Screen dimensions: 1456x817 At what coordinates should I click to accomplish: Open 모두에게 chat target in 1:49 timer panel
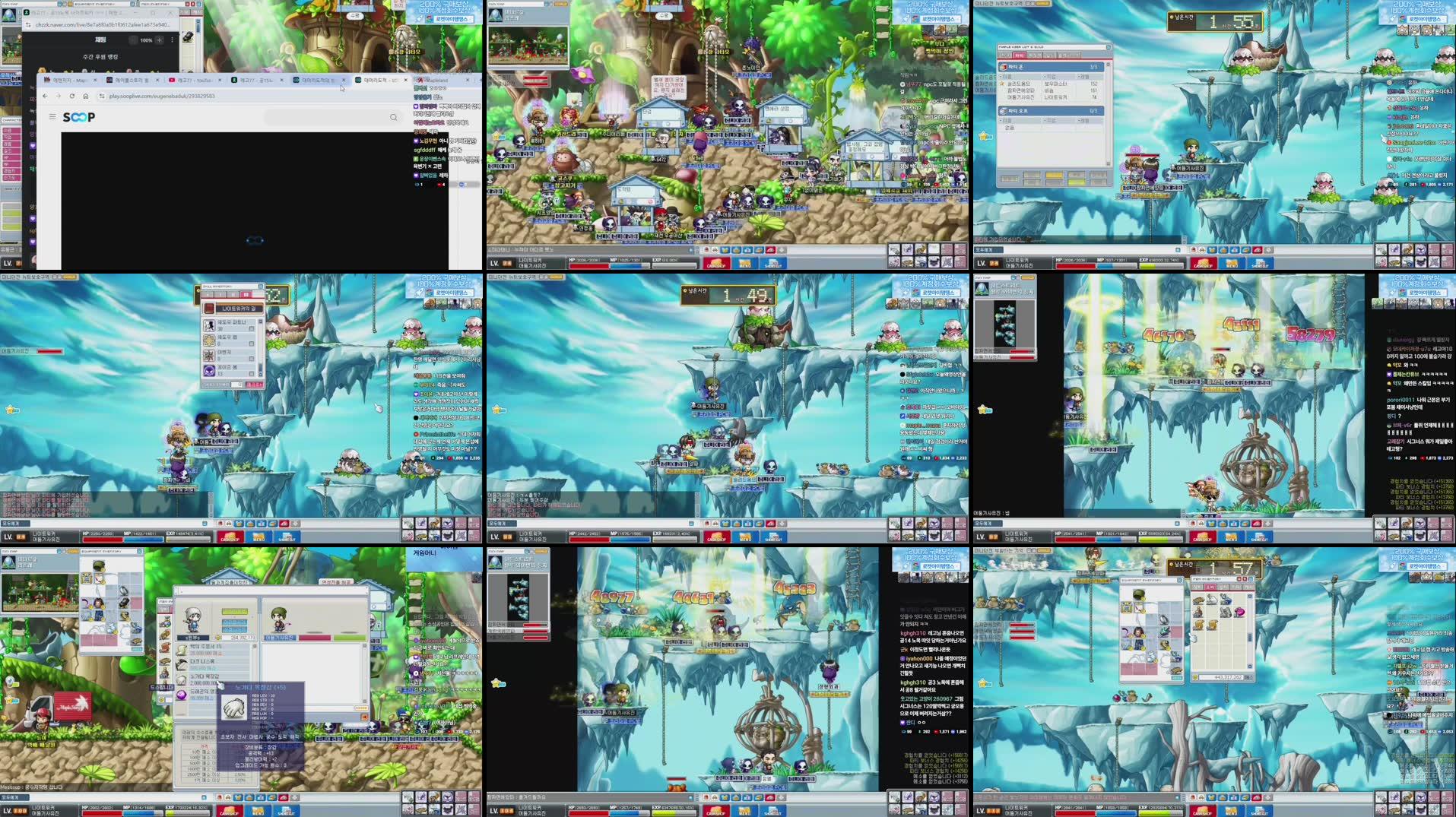pyautogui.click(x=502, y=523)
